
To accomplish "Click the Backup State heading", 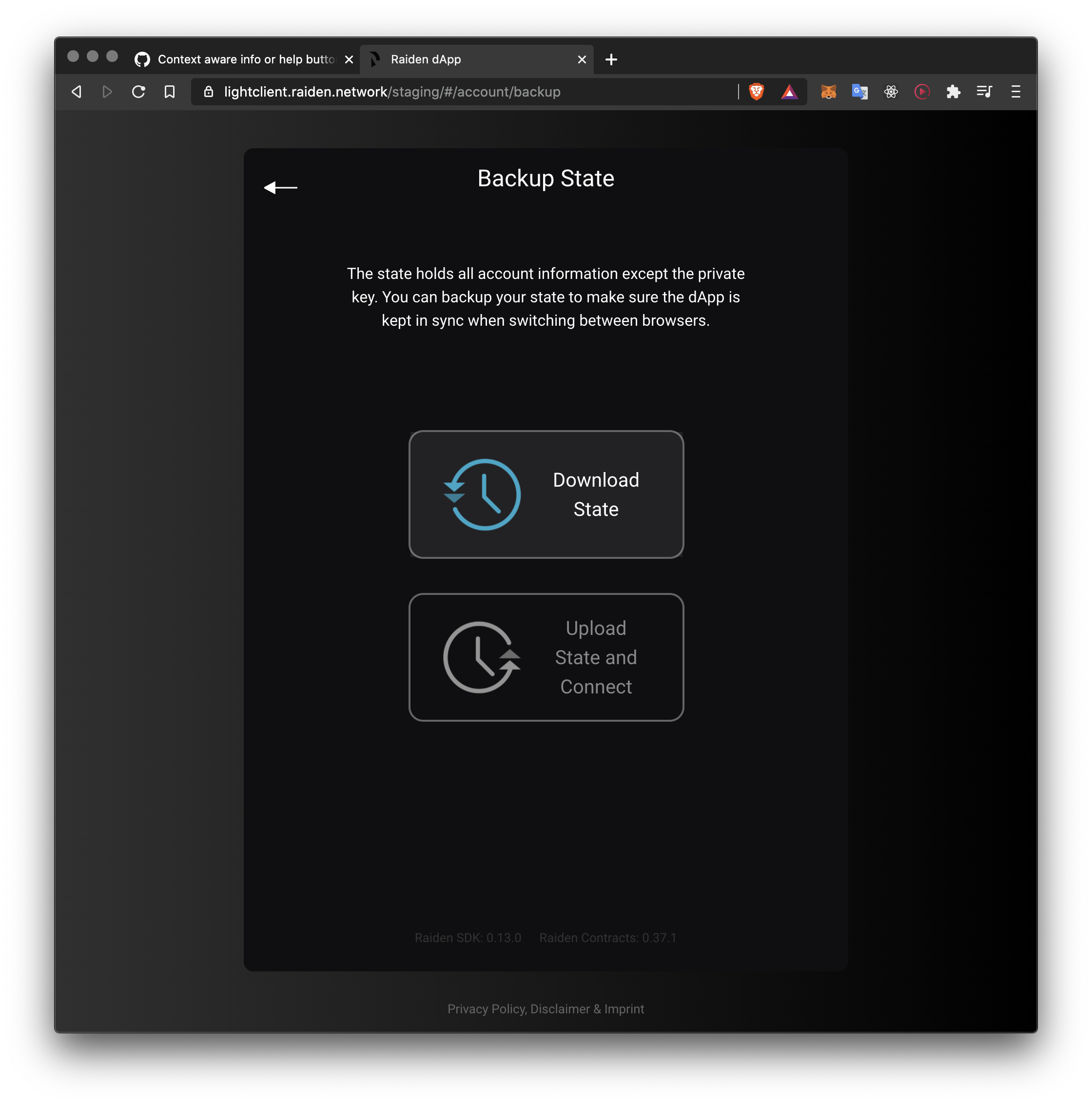I will (x=546, y=178).
